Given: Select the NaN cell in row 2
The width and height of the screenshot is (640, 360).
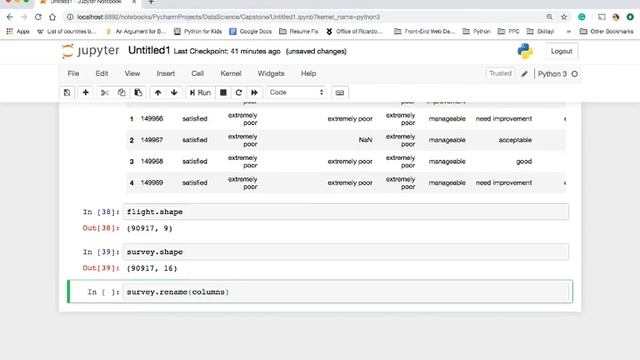Looking at the screenshot, I should [x=365, y=140].
